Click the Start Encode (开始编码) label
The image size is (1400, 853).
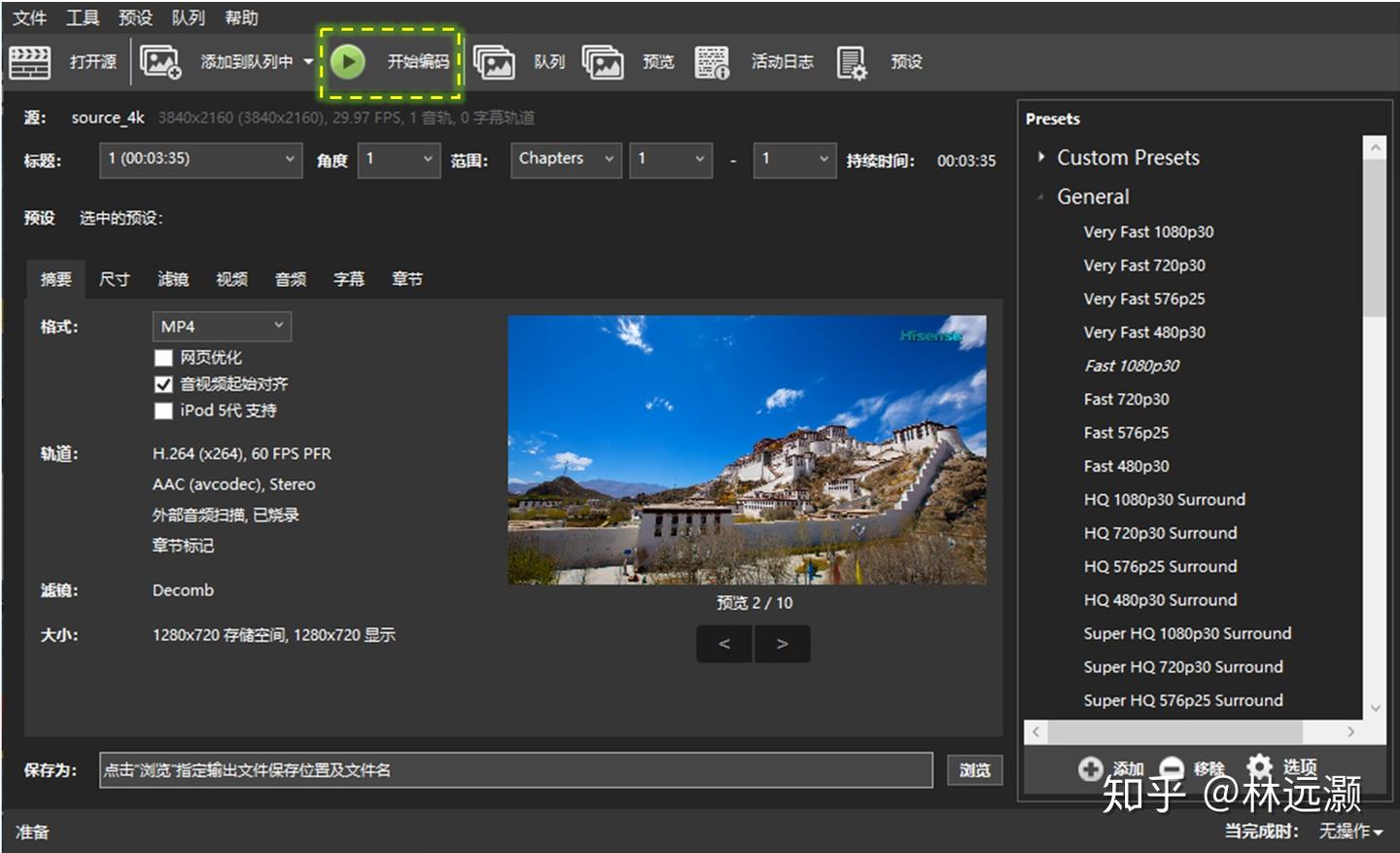click(419, 62)
